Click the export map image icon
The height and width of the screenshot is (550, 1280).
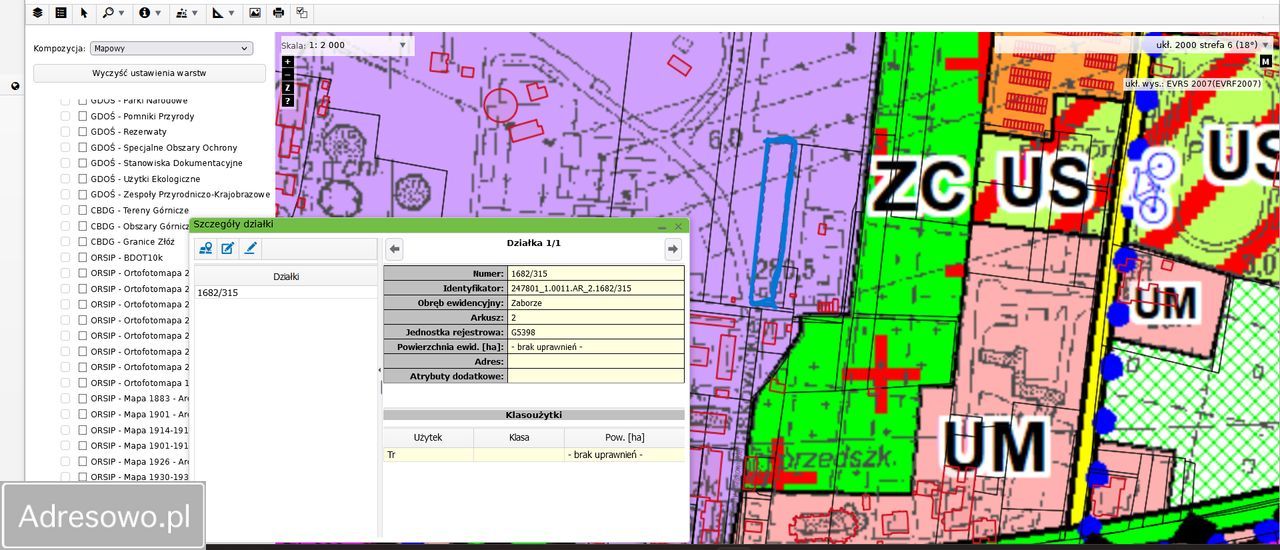tap(255, 13)
